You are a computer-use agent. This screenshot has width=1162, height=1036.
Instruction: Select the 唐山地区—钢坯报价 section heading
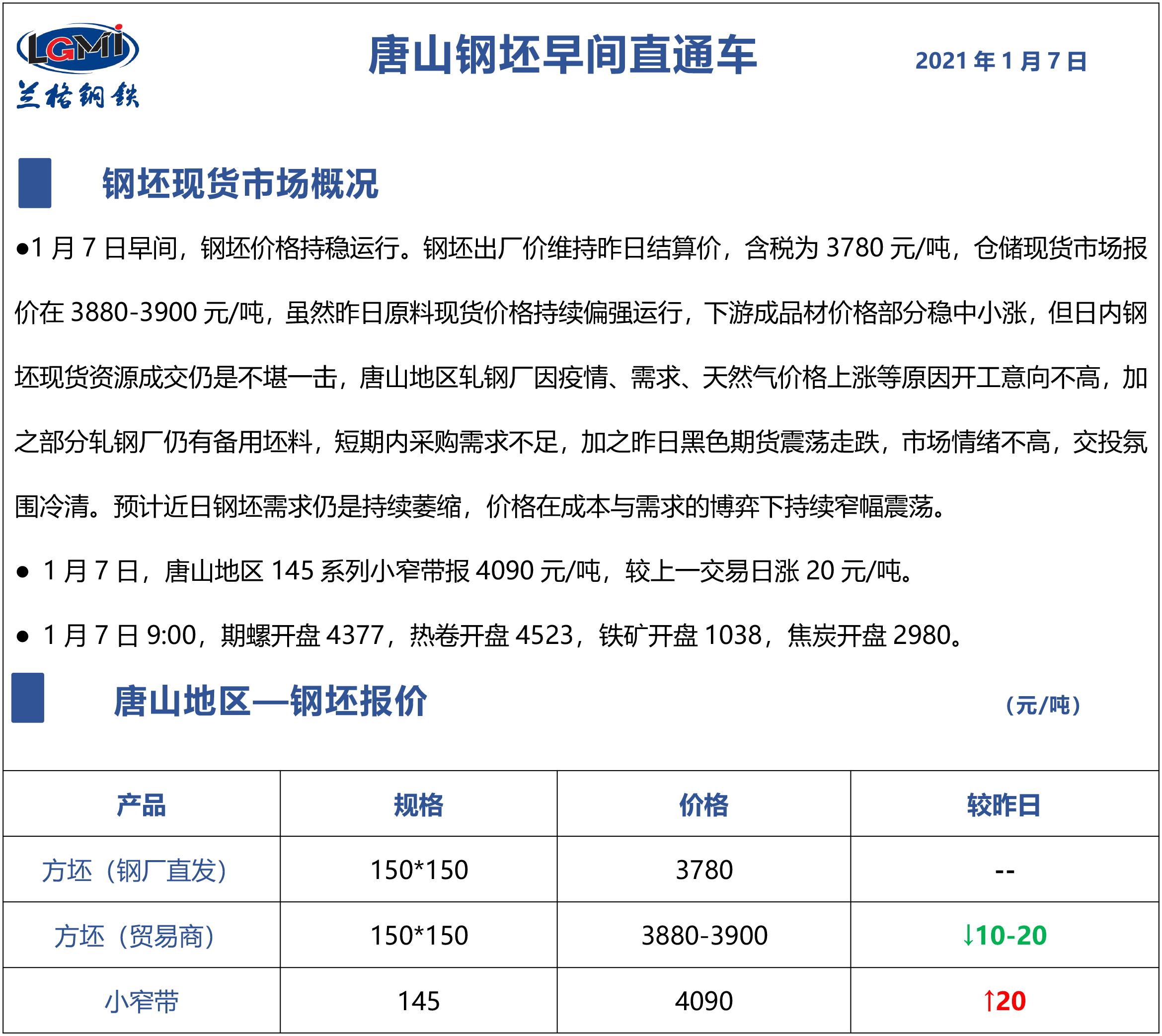click(x=270, y=701)
